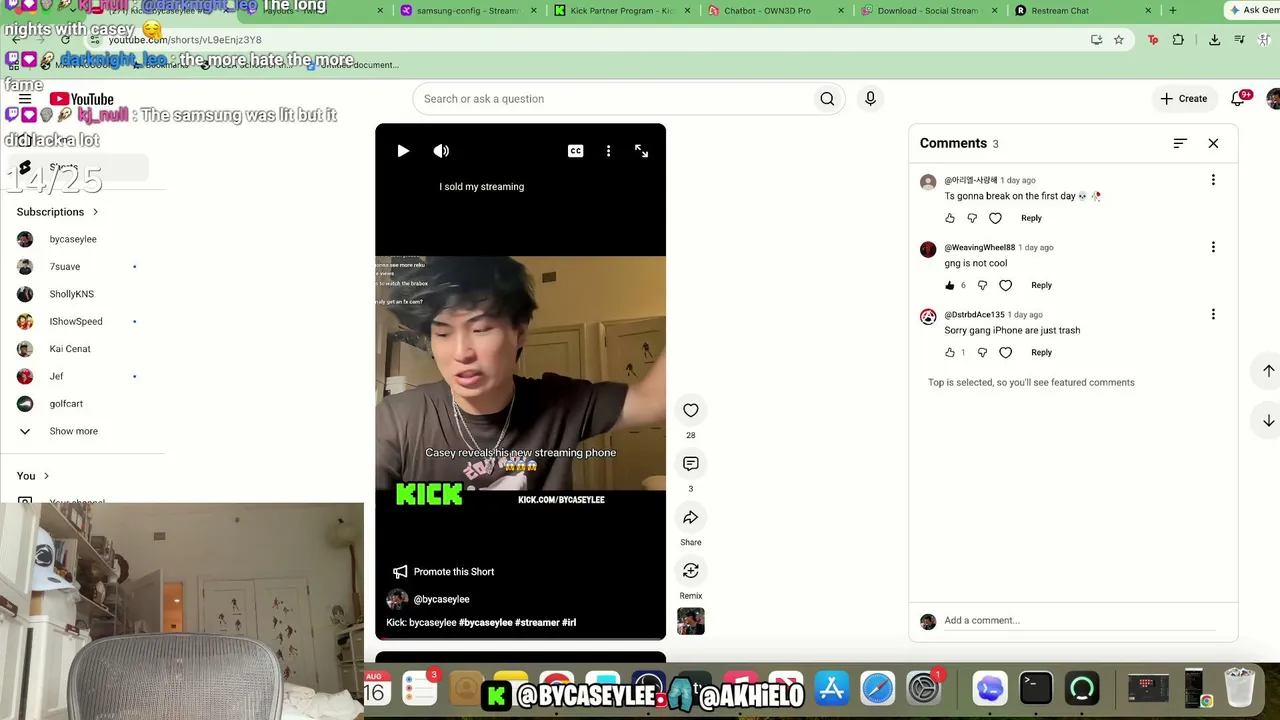This screenshot has width=1280, height=720.
Task: Open Safari in the Dock
Action: [x=878, y=689]
